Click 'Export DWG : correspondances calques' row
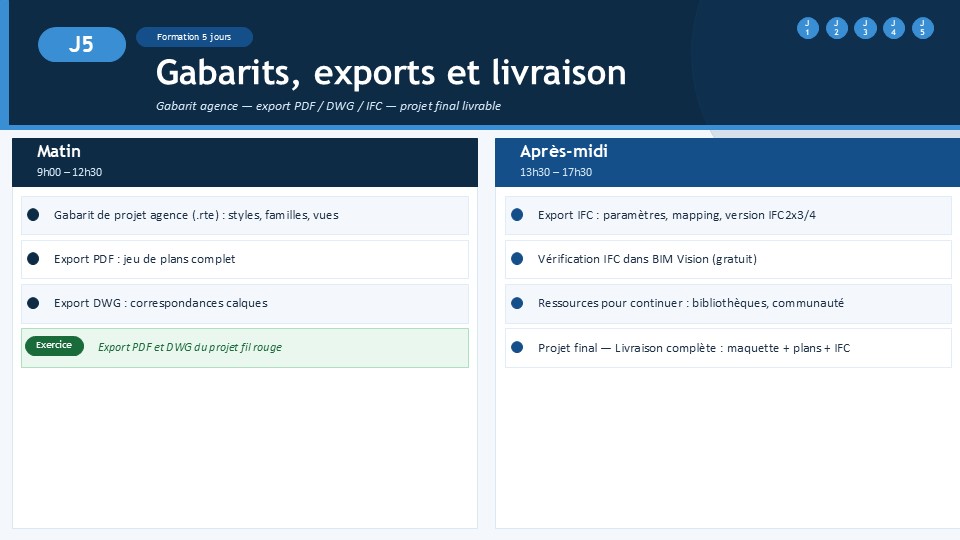960x540 pixels. tap(245, 304)
